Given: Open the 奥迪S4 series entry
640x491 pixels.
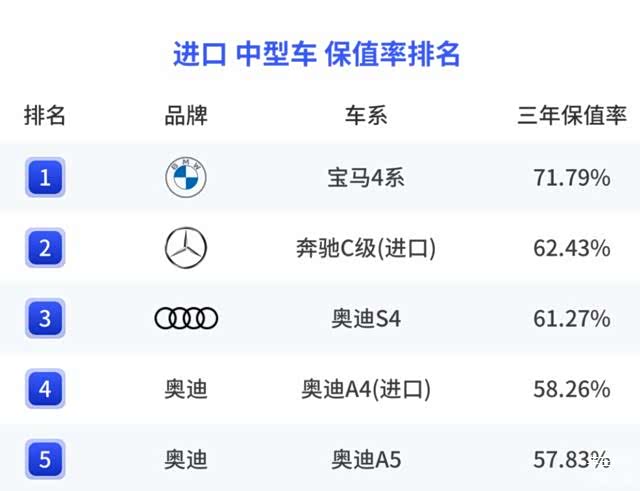Looking at the screenshot, I should pos(366,319).
